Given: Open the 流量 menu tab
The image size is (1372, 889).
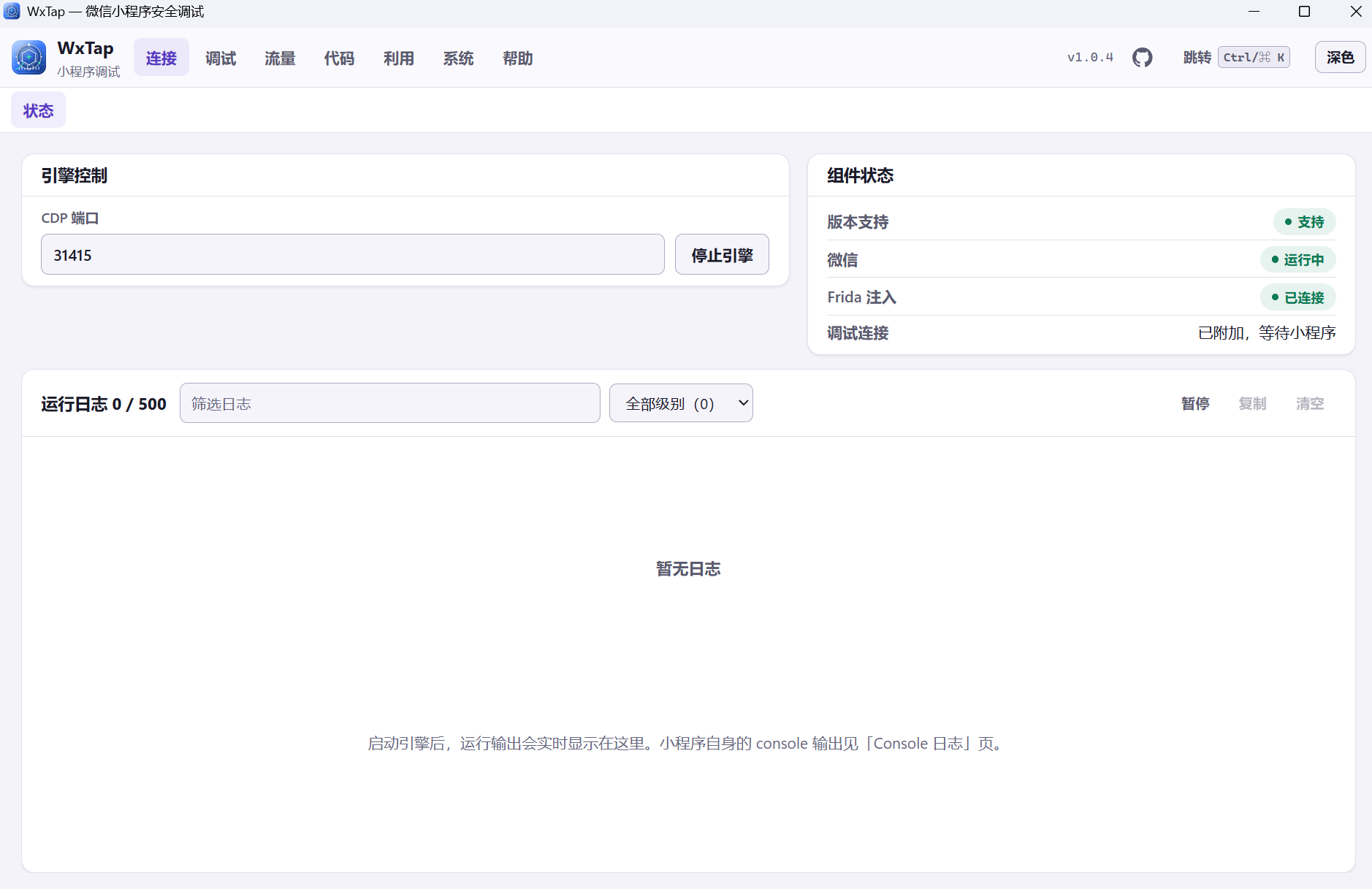Looking at the screenshot, I should tap(280, 58).
